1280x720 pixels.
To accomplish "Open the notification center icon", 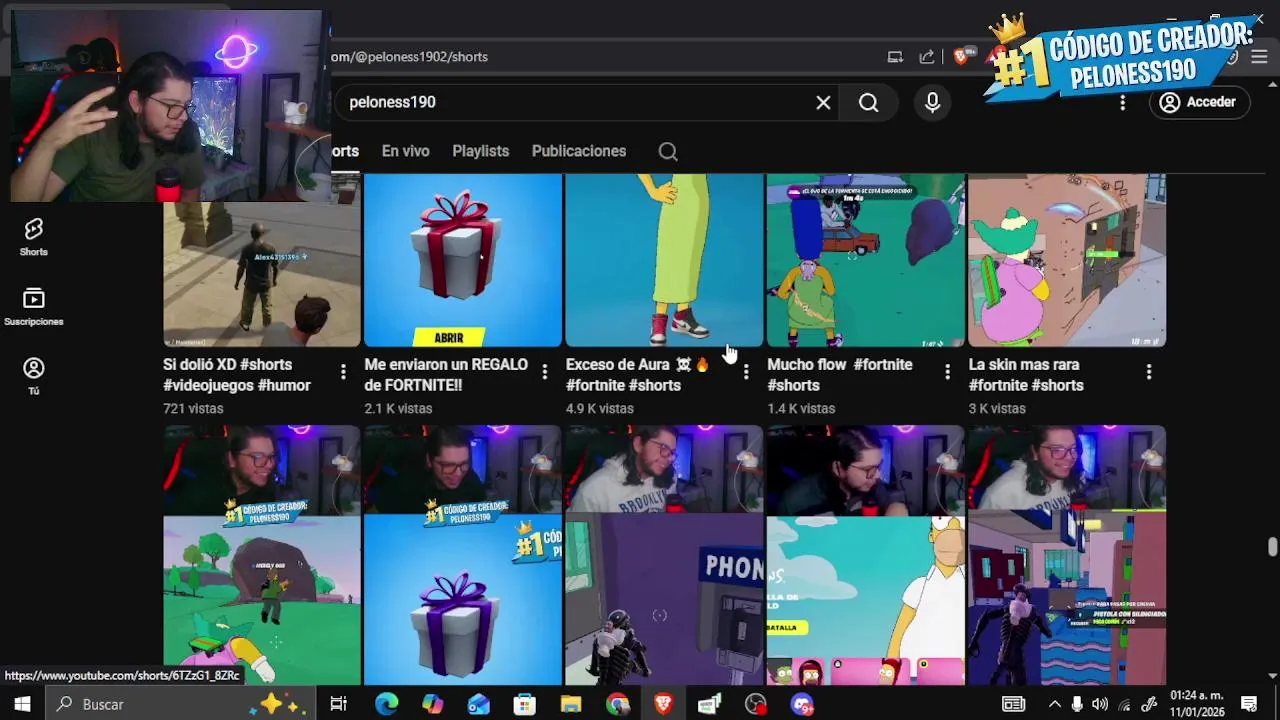I will point(1249,704).
